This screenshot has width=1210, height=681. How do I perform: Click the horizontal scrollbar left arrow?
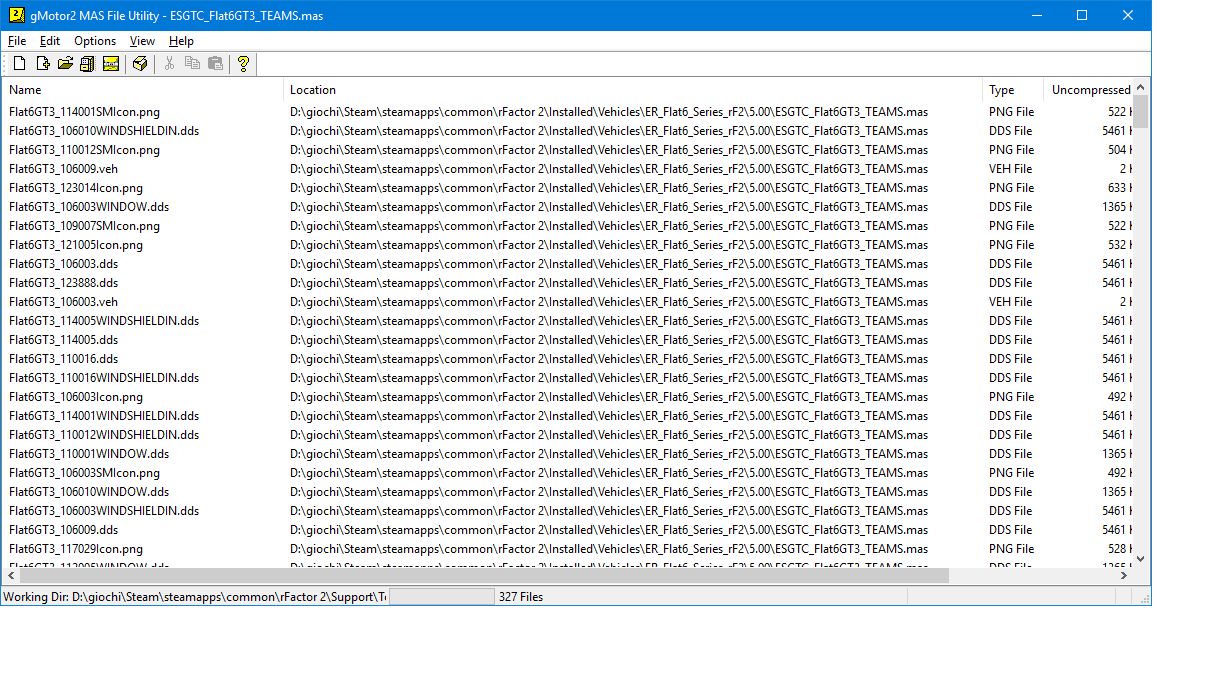point(11,576)
